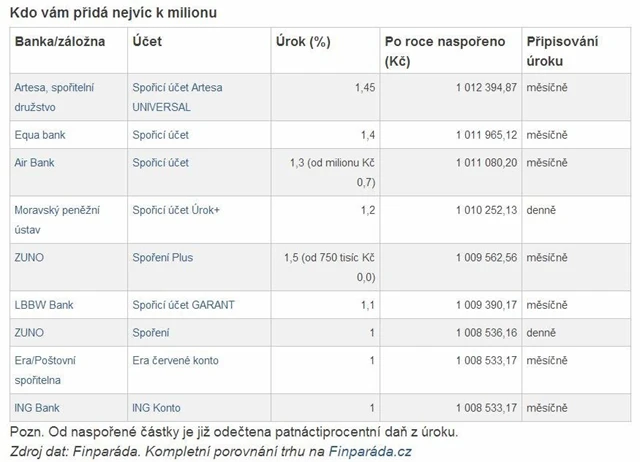This screenshot has width=640, height=462.
Task: Open the ING Konto account link
Action: (160, 407)
